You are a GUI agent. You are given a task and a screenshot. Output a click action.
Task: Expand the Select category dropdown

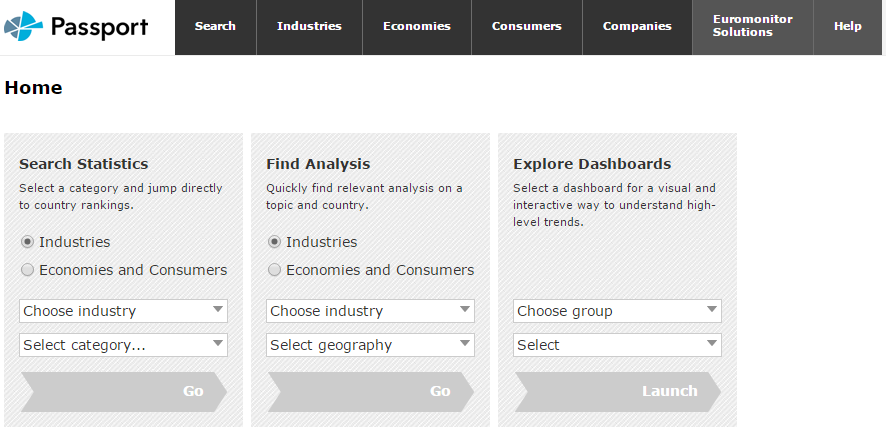123,345
